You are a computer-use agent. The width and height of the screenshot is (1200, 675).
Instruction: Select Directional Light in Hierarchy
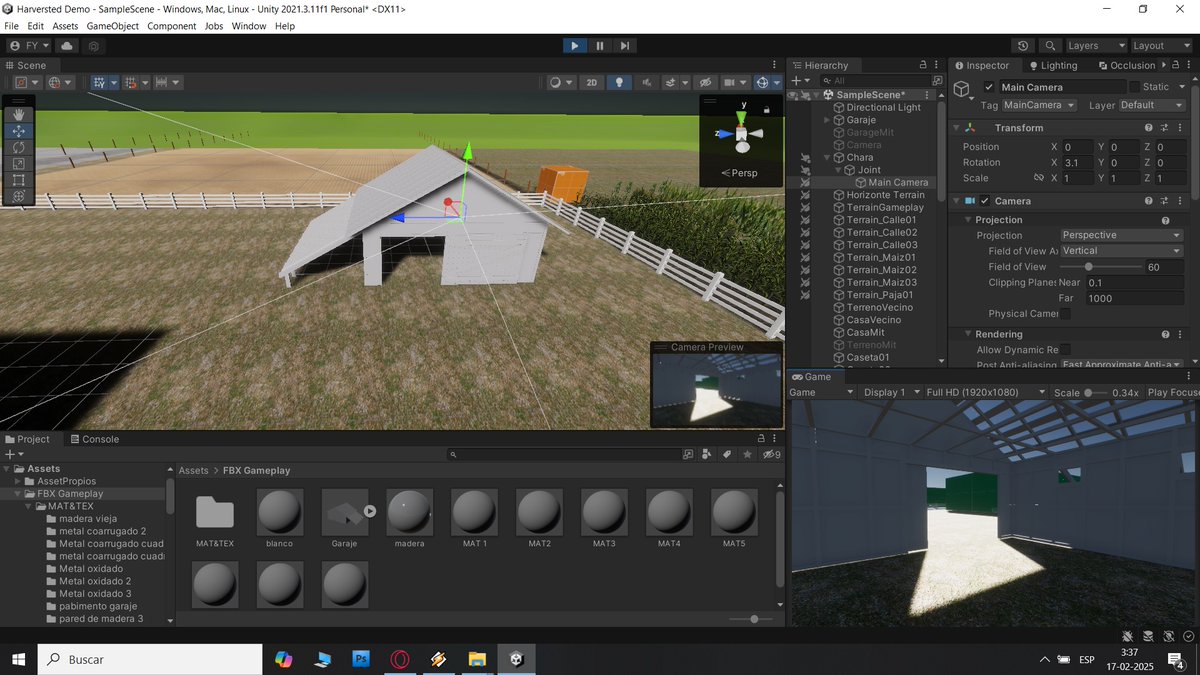[x=883, y=107]
